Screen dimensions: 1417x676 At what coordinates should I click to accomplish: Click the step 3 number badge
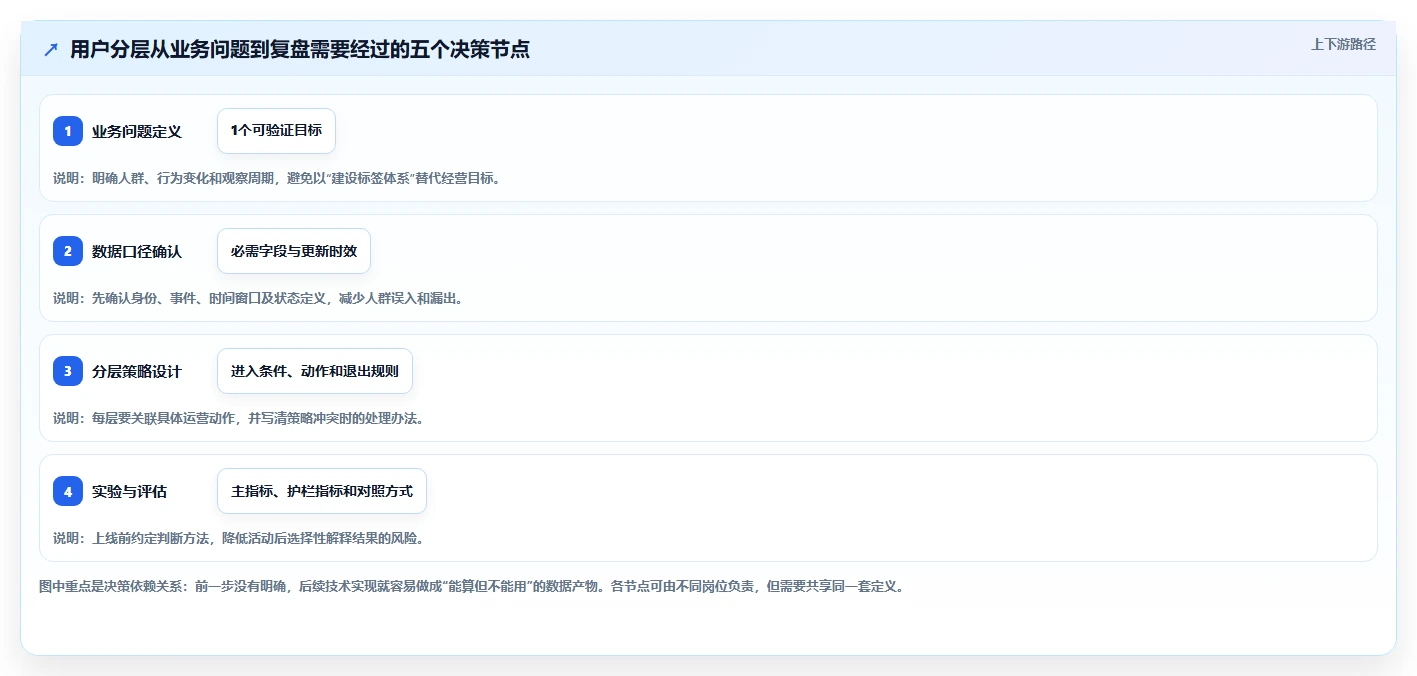[68, 371]
